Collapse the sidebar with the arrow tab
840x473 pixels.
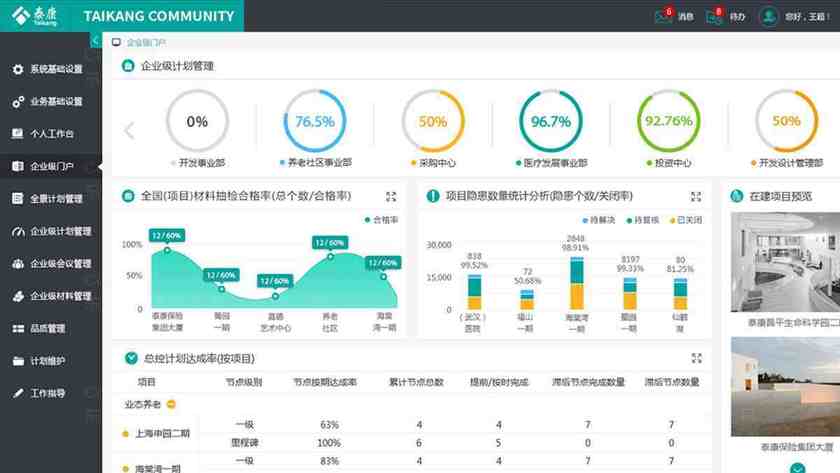tap(96, 41)
